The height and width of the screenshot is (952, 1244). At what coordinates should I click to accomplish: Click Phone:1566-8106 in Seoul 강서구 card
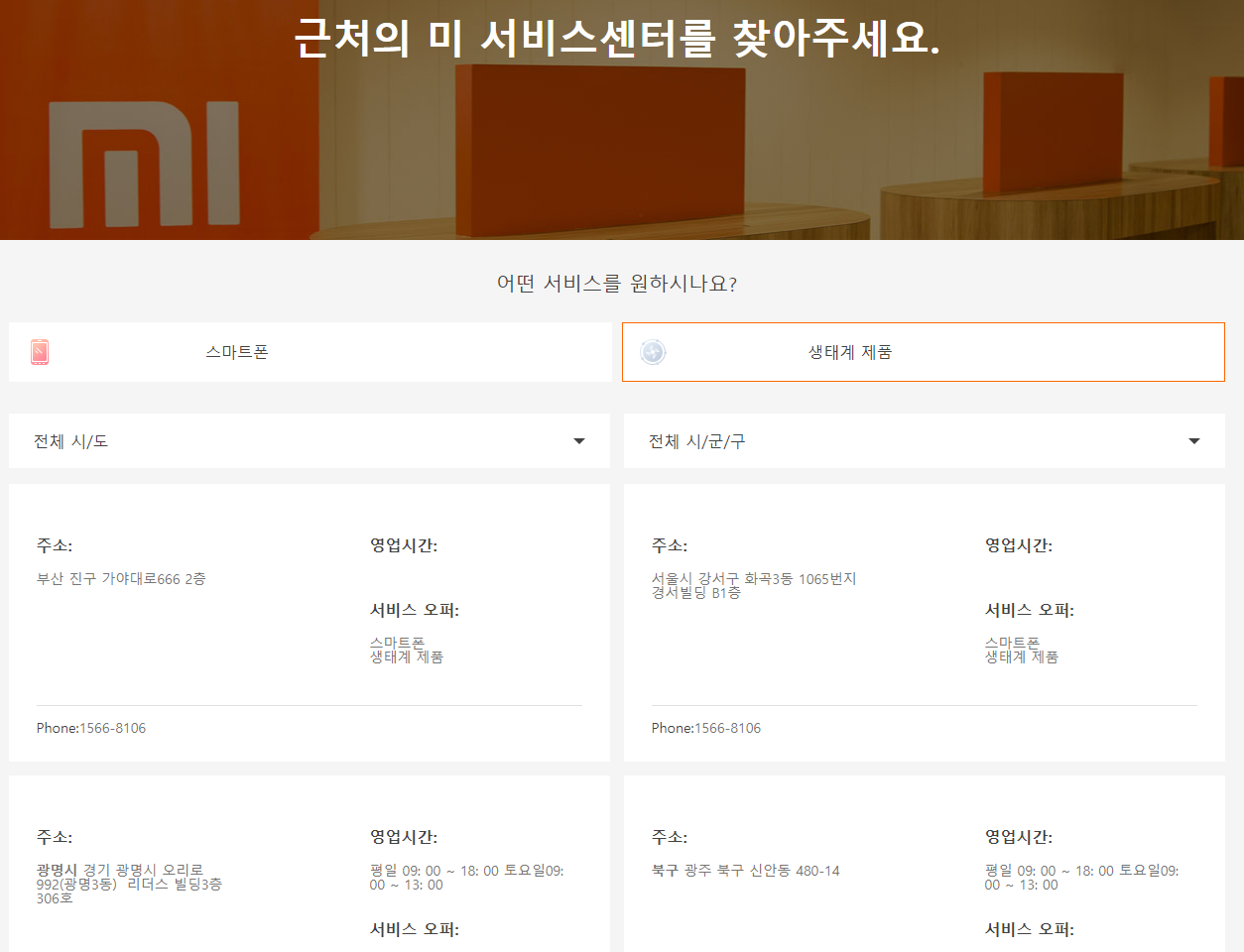click(x=706, y=728)
